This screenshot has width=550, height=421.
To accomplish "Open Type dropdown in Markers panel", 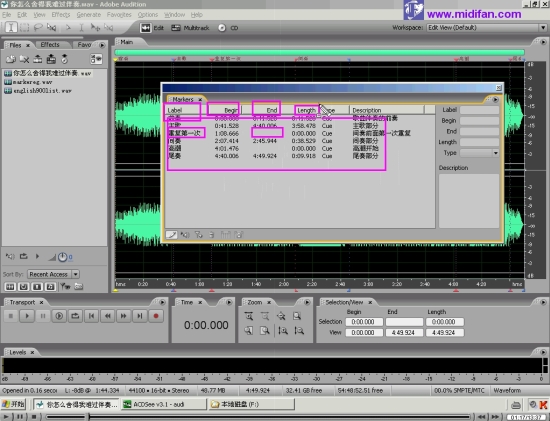I will click(495, 153).
